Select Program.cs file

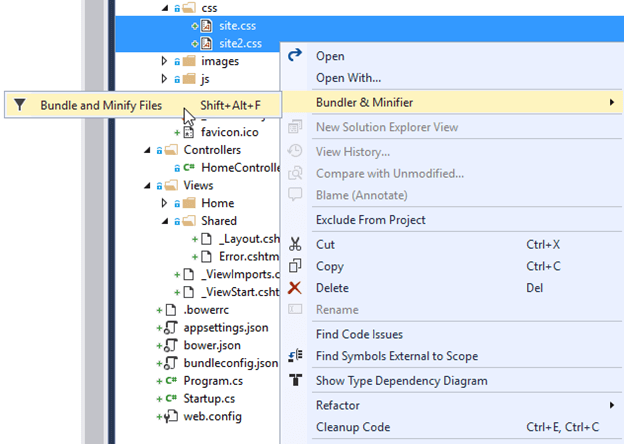pos(213,381)
